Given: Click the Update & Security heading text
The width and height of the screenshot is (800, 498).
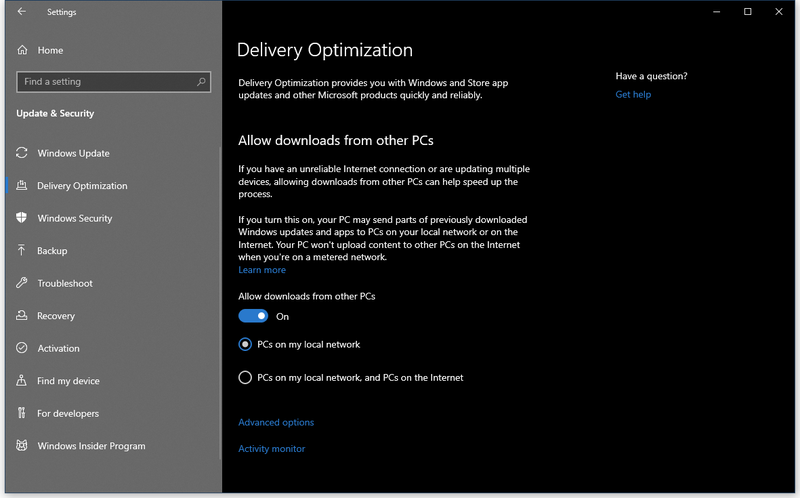Looking at the screenshot, I should click(x=55, y=113).
